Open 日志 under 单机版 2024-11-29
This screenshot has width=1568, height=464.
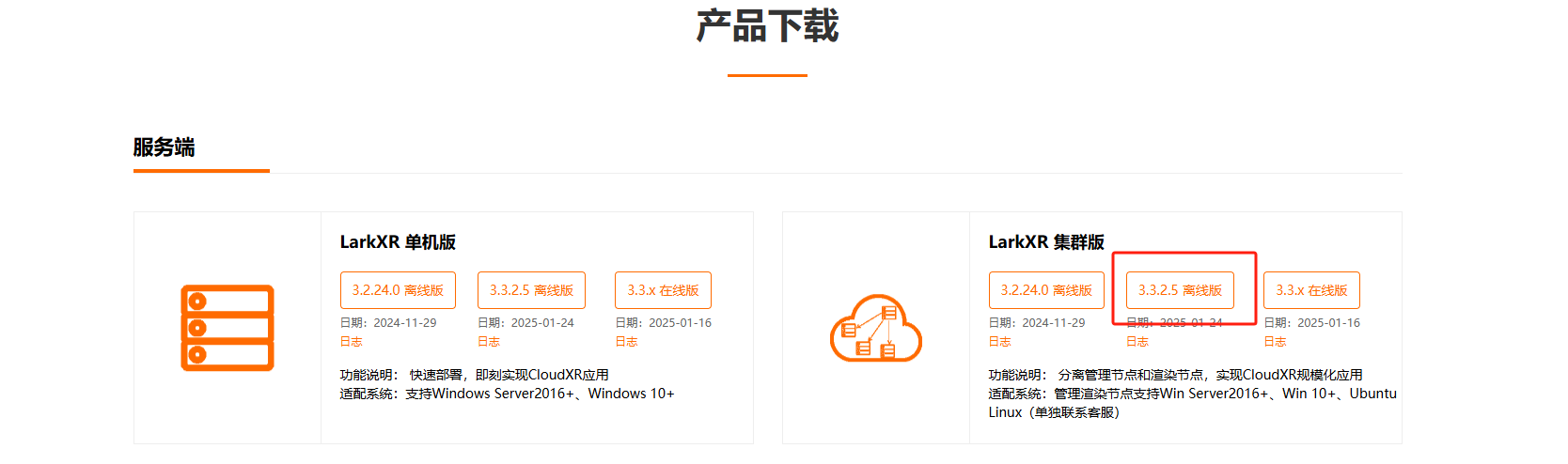click(351, 342)
